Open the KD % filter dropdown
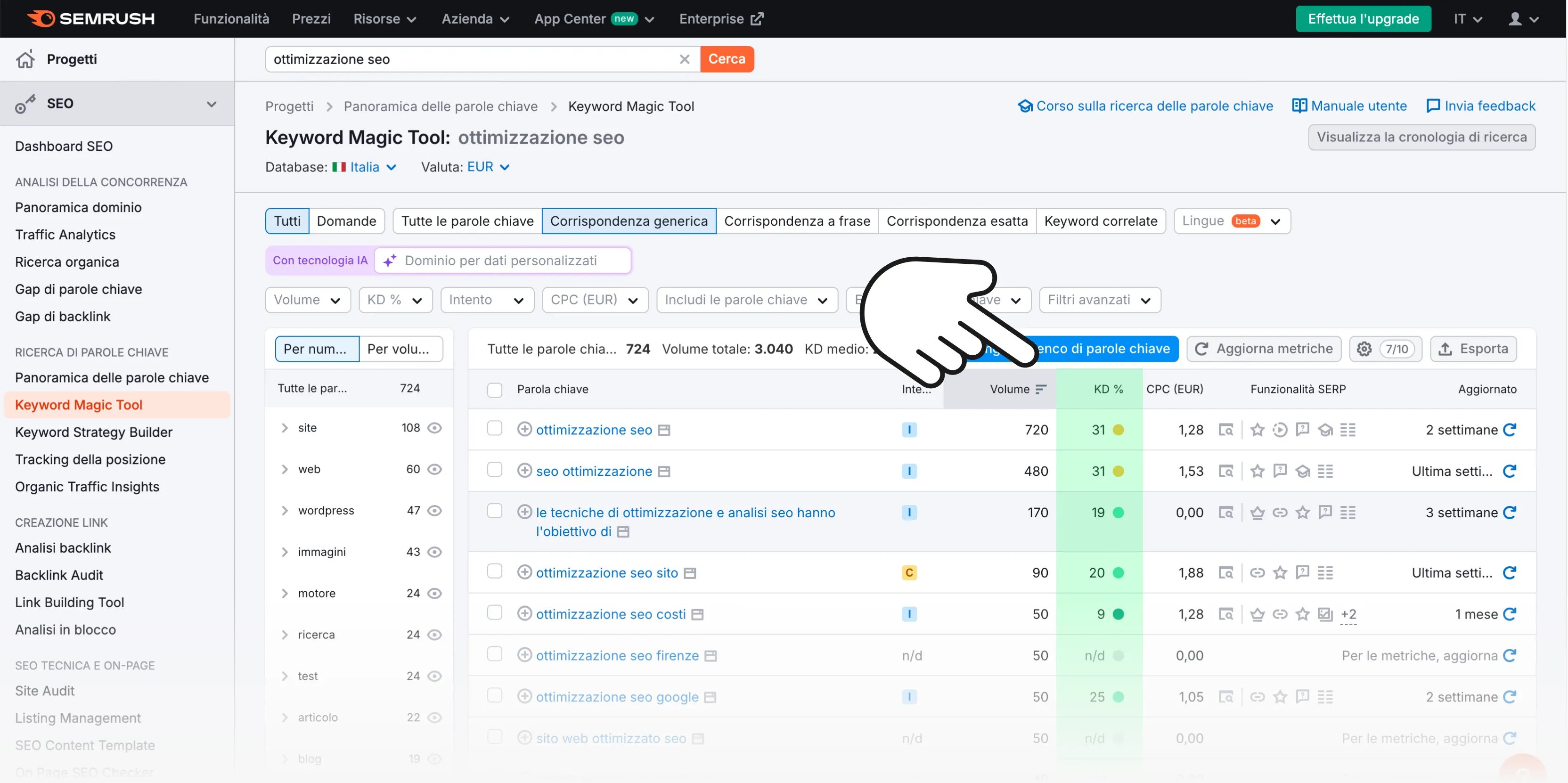The height and width of the screenshot is (783, 1568). (395, 300)
